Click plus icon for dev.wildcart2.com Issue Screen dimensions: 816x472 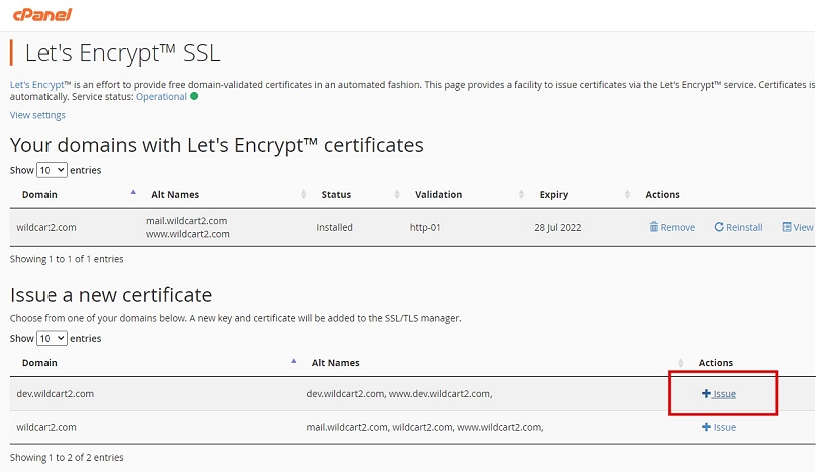point(706,393)
